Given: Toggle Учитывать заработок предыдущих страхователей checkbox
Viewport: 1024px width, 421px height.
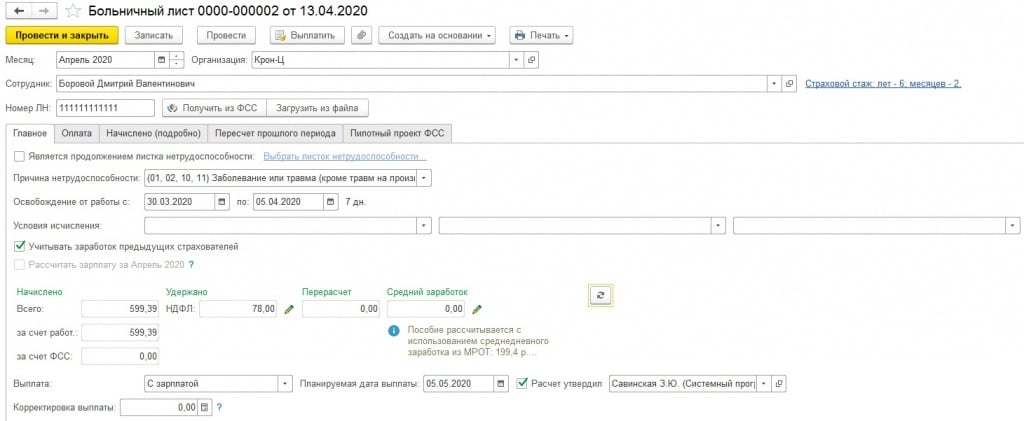Looking at the screenshot, I should coord(21,246).
